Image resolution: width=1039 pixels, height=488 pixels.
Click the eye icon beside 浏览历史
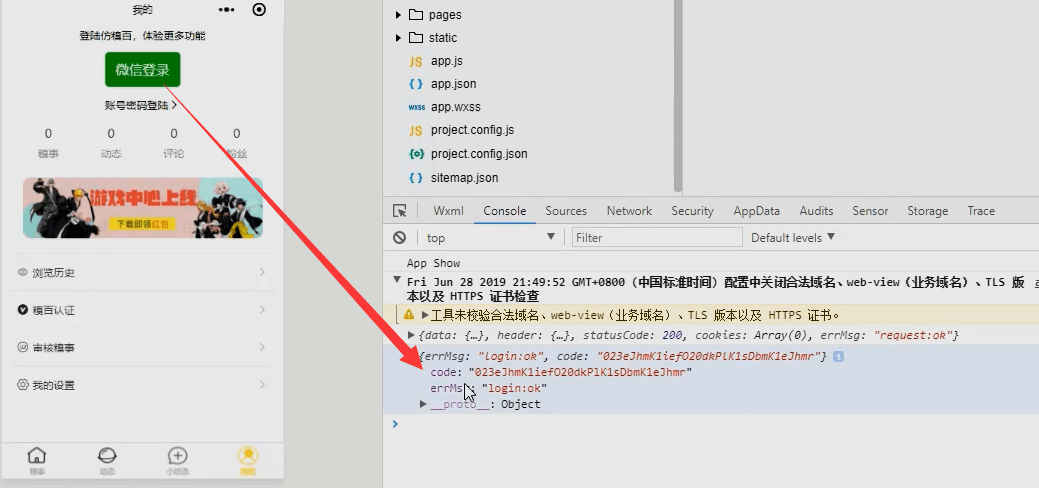tap(23, 273)
